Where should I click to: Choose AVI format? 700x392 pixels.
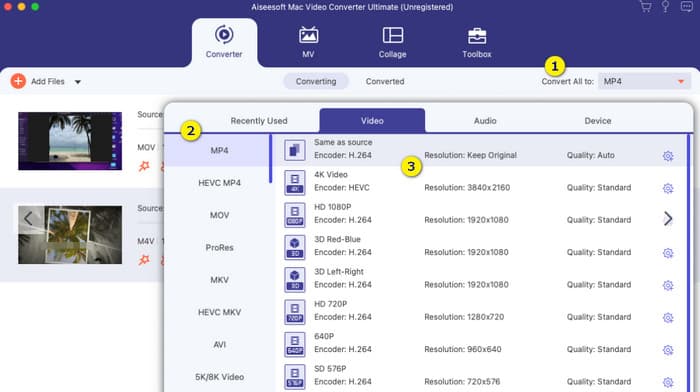[219, 345]
